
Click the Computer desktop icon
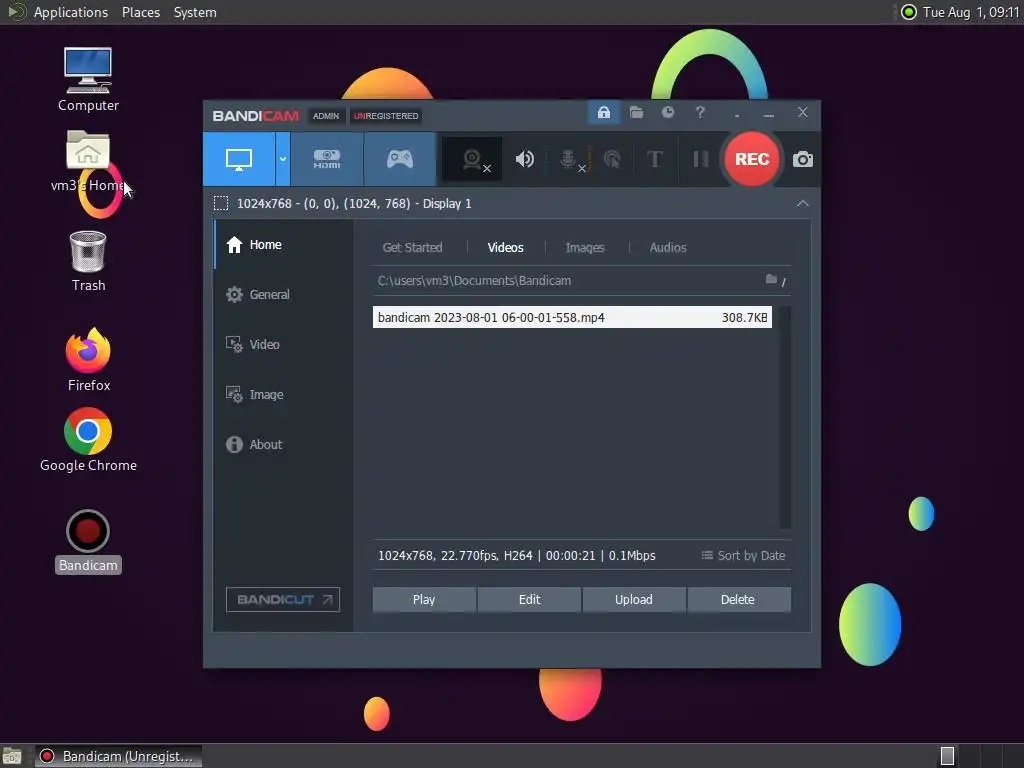pyautogui.click(x=88, y=80)
